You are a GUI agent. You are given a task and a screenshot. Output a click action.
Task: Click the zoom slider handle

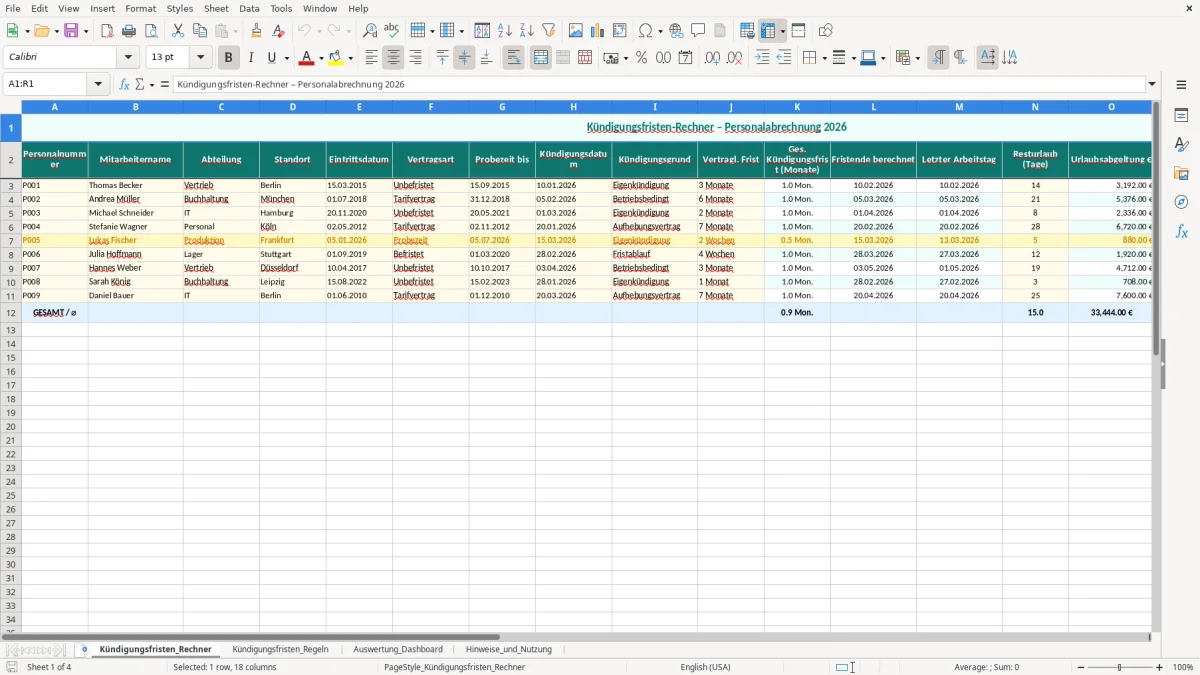(x=1120, y=667)
